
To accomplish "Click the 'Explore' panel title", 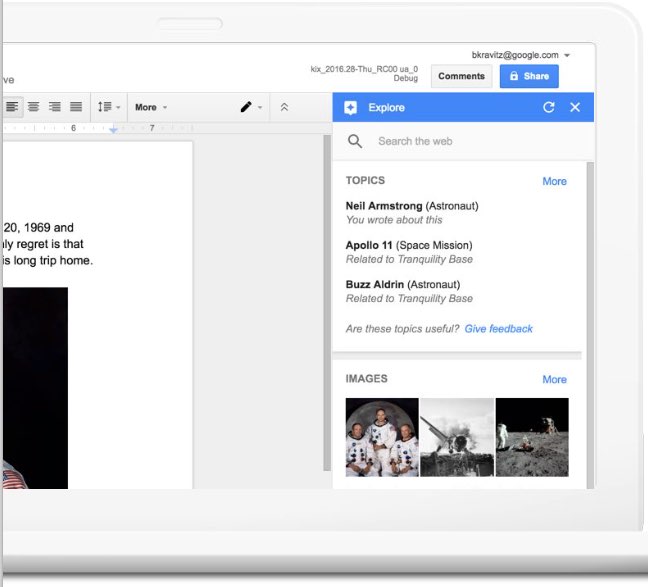I will click(386, 108).
